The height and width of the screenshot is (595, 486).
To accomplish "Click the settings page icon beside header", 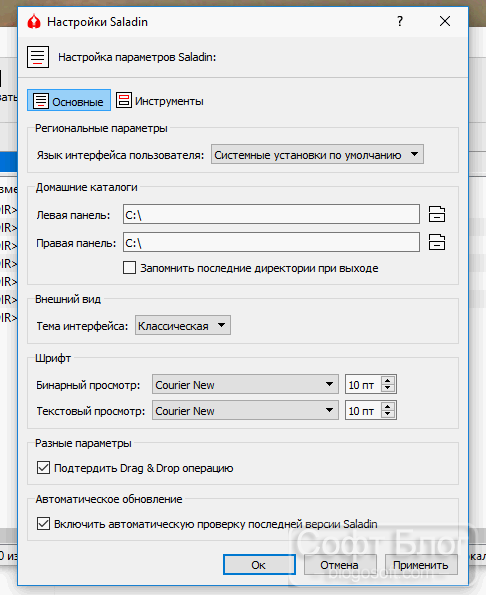I will point(38,57).
